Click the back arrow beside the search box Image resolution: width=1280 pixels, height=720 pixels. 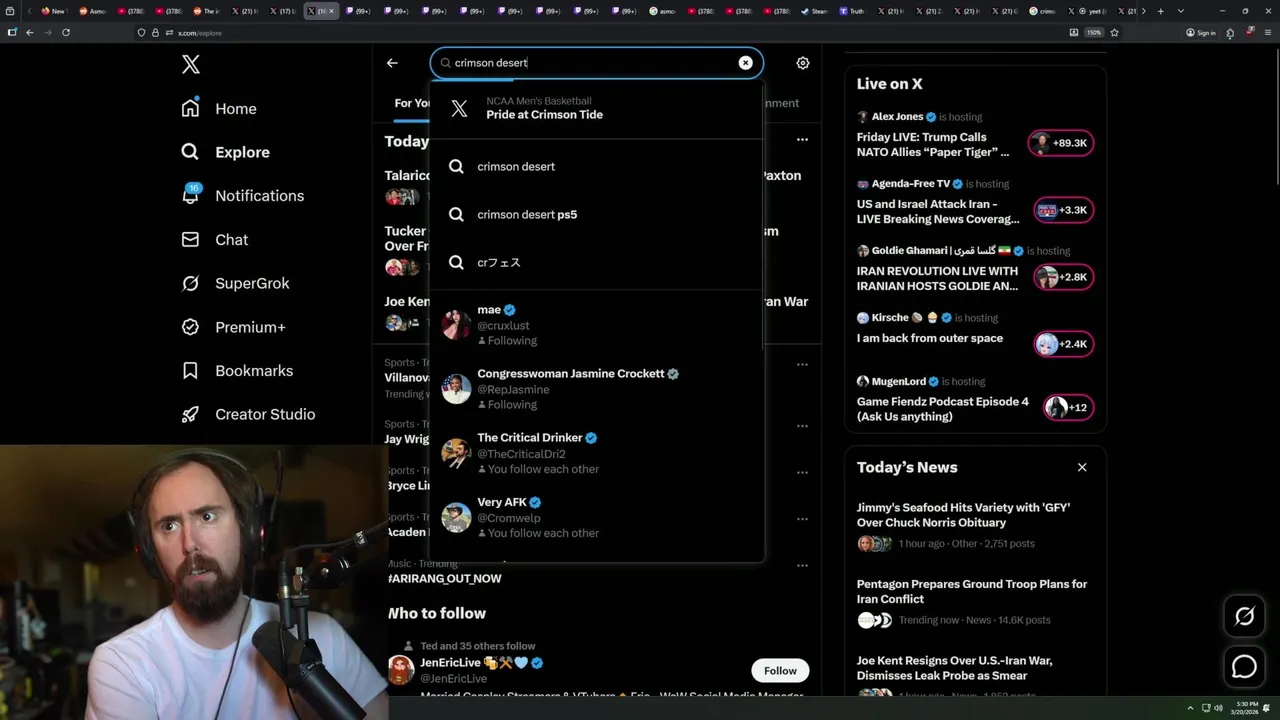pos(392,63)
